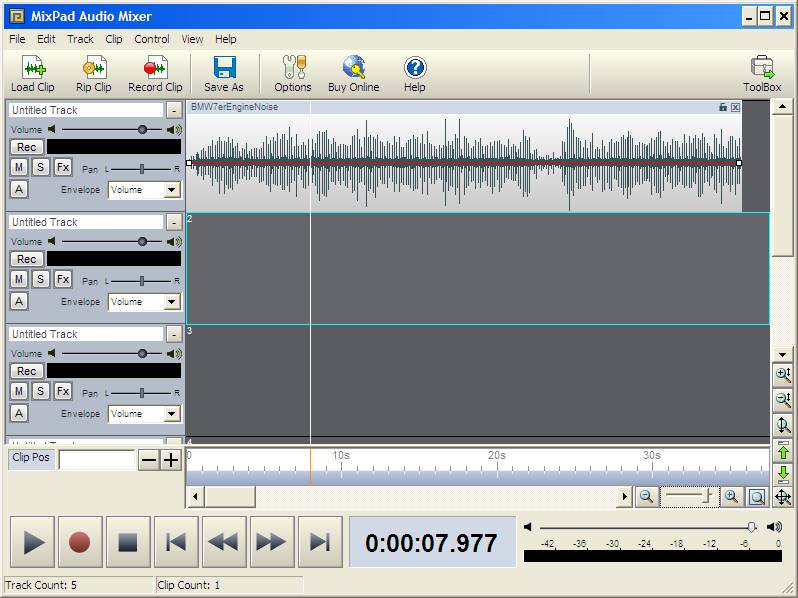Click the Clip Pos input field

point(96,460)
